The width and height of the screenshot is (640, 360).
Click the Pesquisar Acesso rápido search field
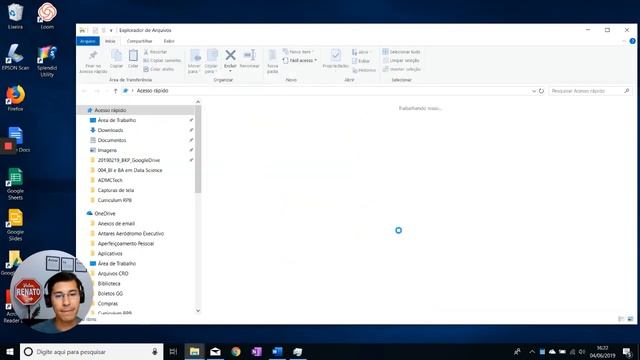pyautogui.click(x=590, y=91)
